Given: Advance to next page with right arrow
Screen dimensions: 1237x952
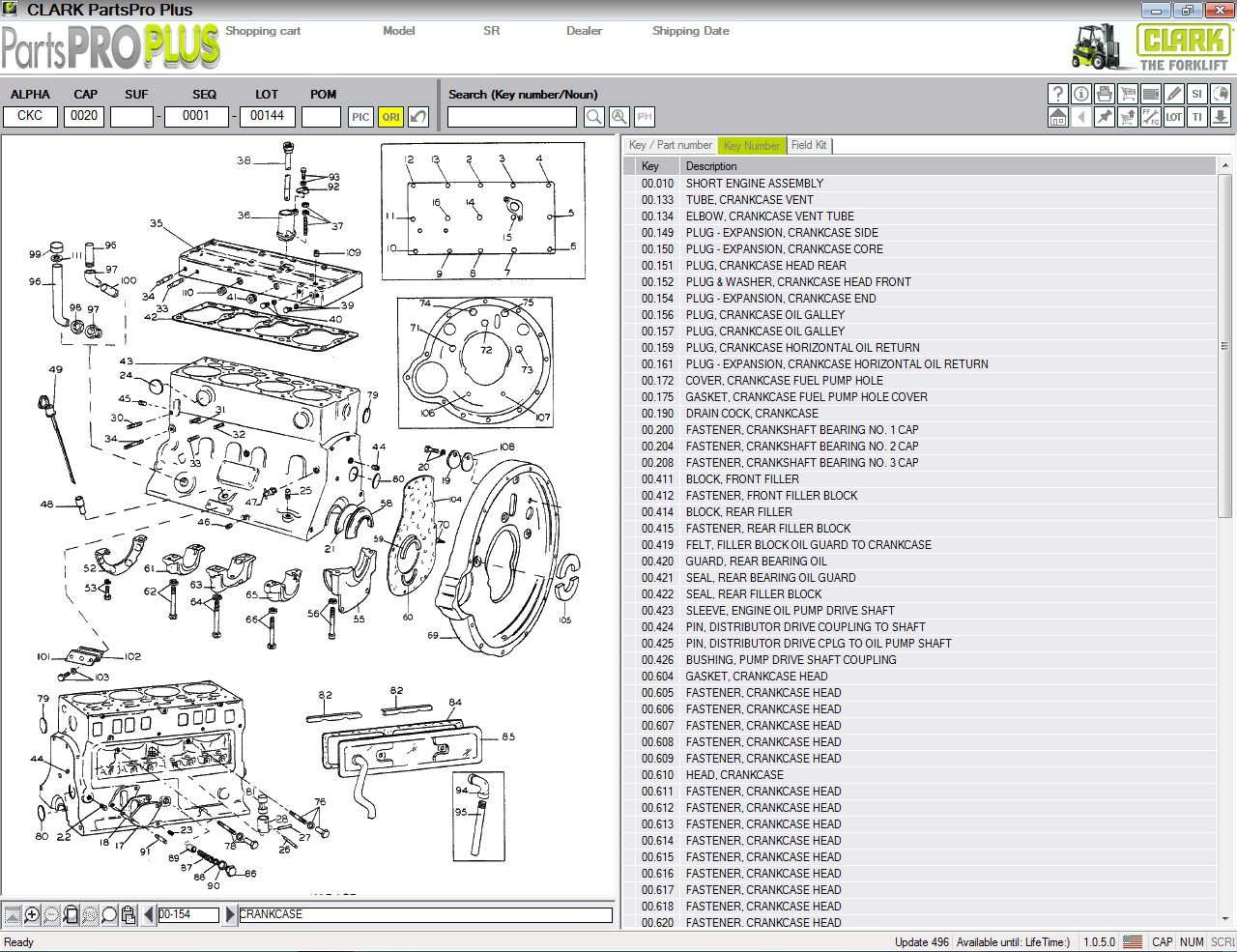Looking at the screenshot, I should pyautogui.click(x=229, y=914).
